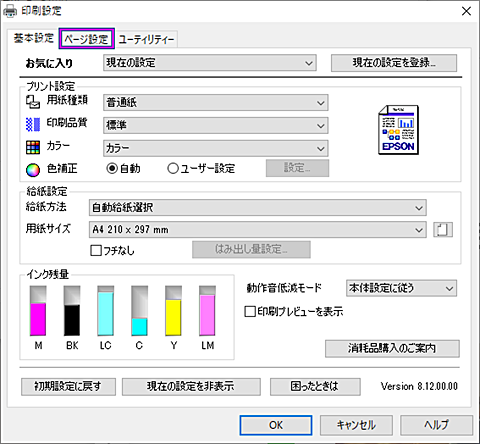This screenshot has height=444, width=480.
Task: Click the magenta (M) ink level bar
Action: pyautogui.click(x=38, y=311)
